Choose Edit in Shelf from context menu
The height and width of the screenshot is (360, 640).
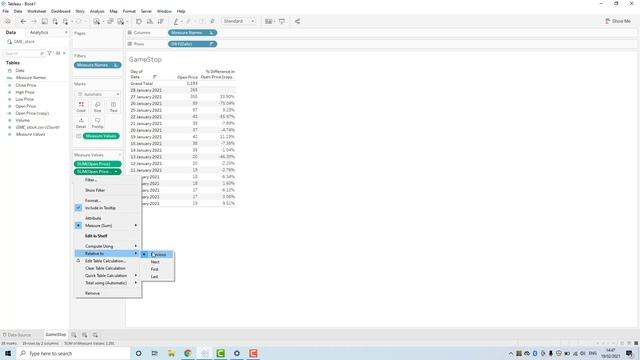(108, 236)
